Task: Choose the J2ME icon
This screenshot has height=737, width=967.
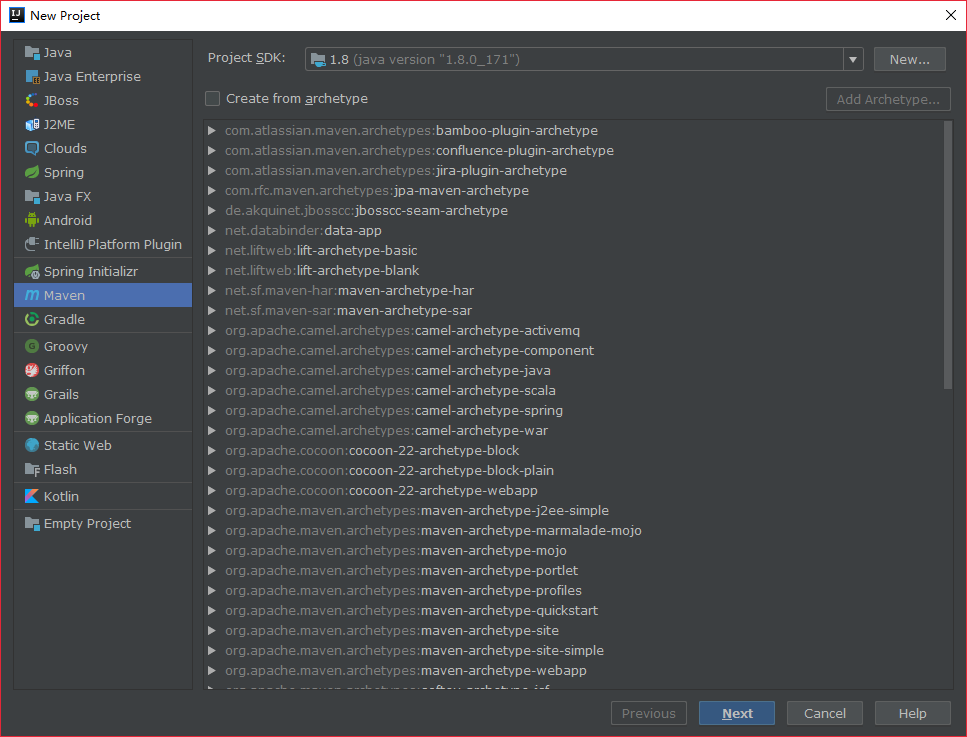Action: pyautogui.click(x=32, y=125)
